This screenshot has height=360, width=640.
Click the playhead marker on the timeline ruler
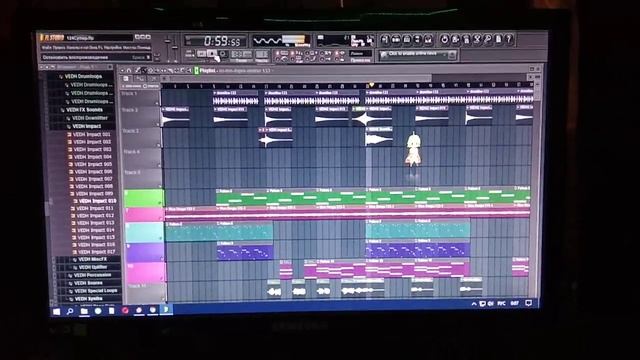371,85
